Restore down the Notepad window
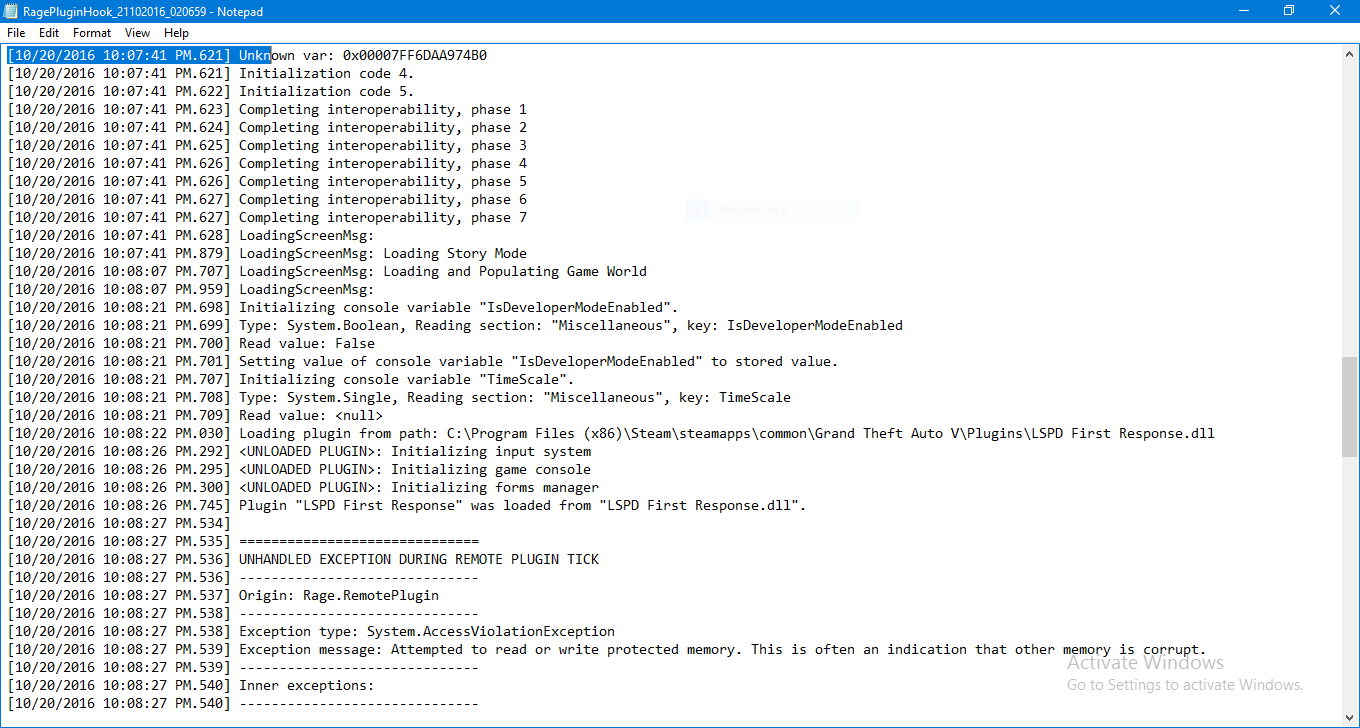This screenshot has width=1360, height=728. (1289, 11)
